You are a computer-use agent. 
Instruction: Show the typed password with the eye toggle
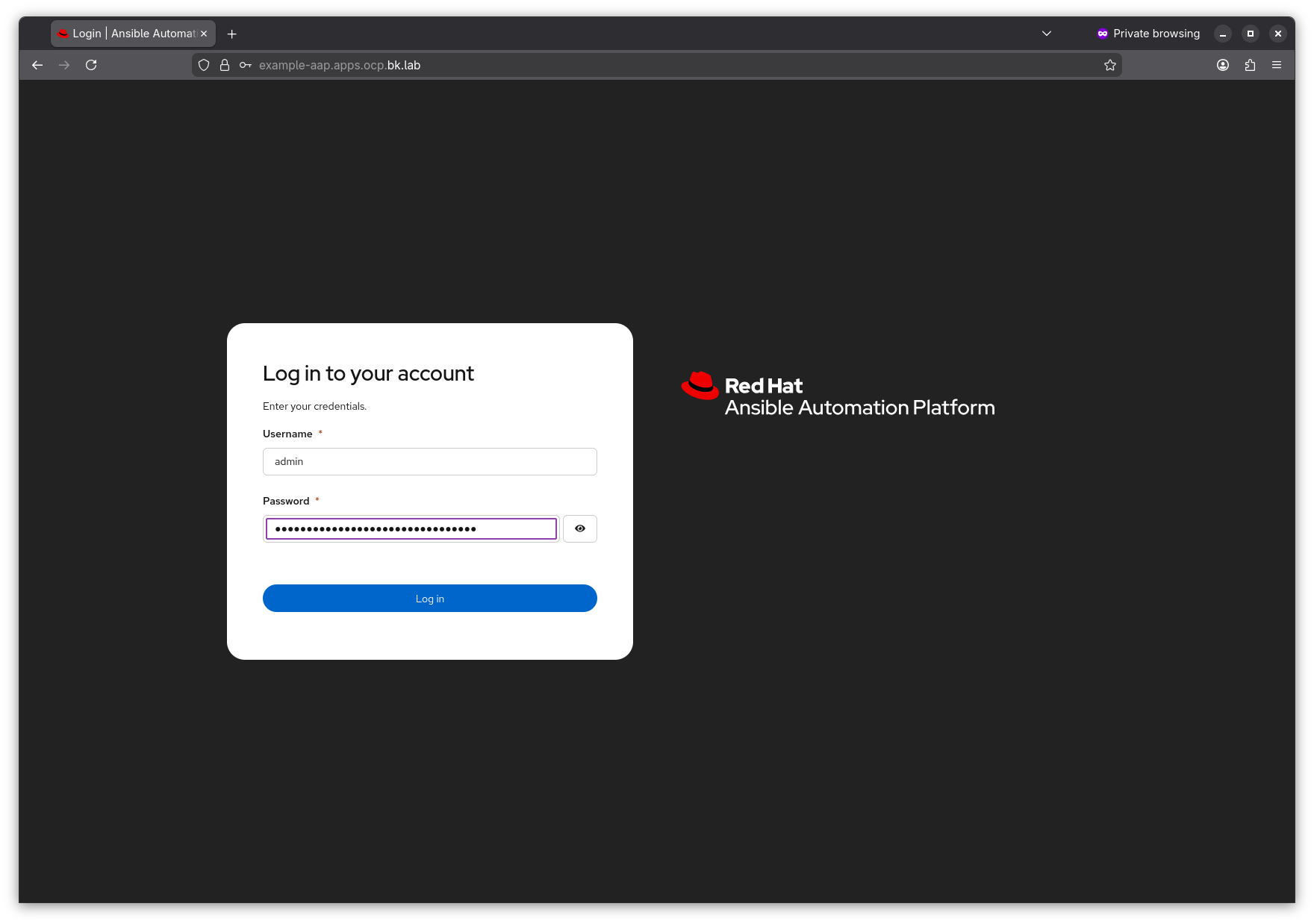(x=579, y=528)
